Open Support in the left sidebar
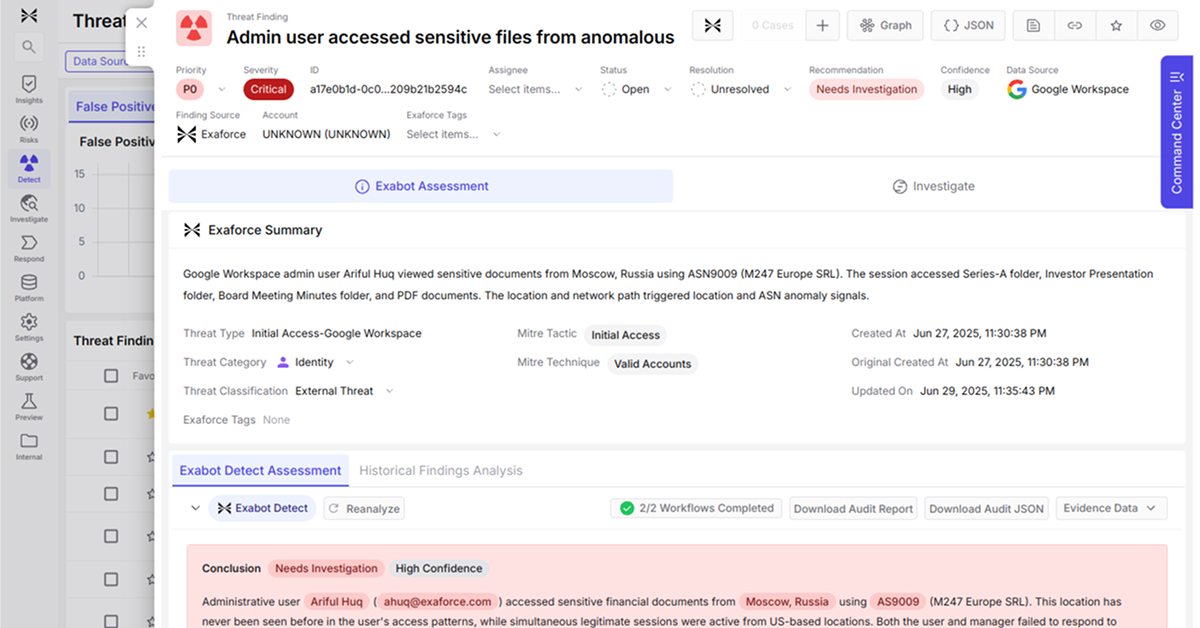 29,366
